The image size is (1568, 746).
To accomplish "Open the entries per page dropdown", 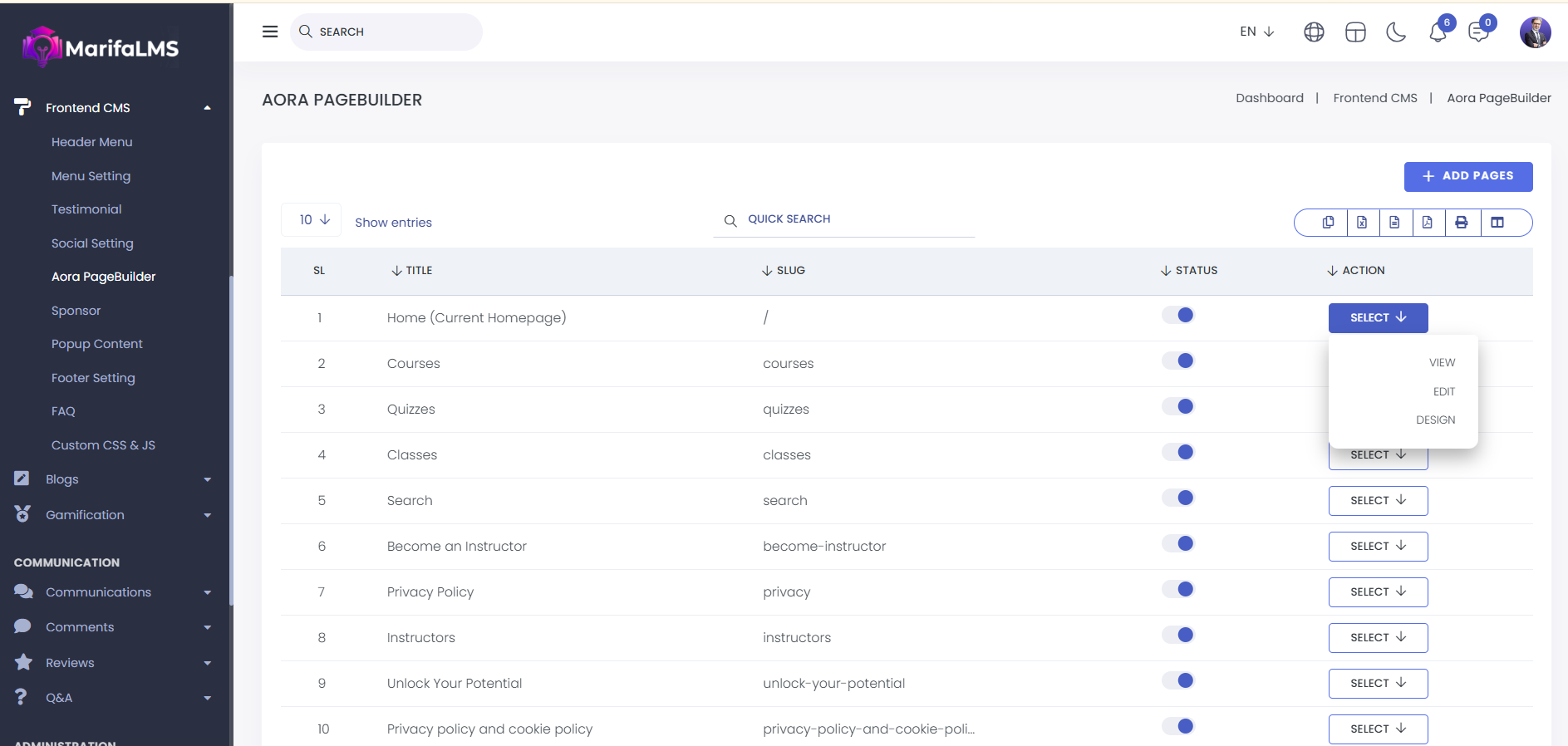I will click(313, 220).
